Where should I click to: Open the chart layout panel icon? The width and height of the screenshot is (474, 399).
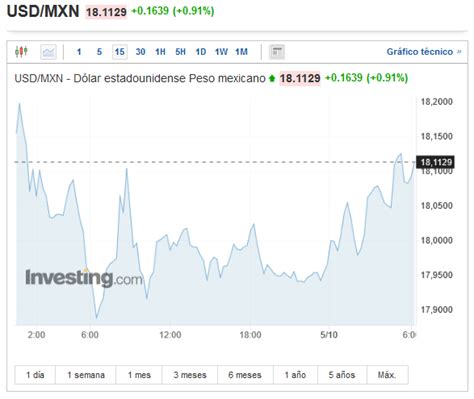(x=277, y=52)
